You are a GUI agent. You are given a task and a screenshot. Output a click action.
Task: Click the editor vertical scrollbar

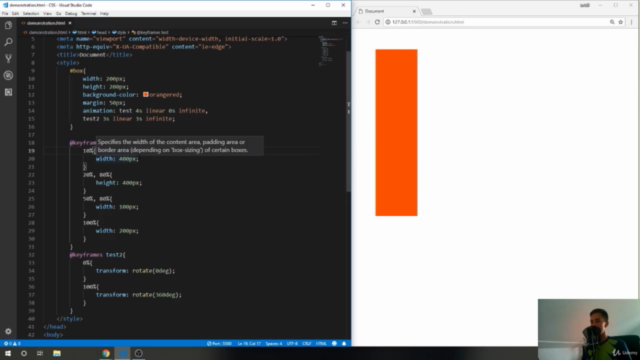point(348,122)
